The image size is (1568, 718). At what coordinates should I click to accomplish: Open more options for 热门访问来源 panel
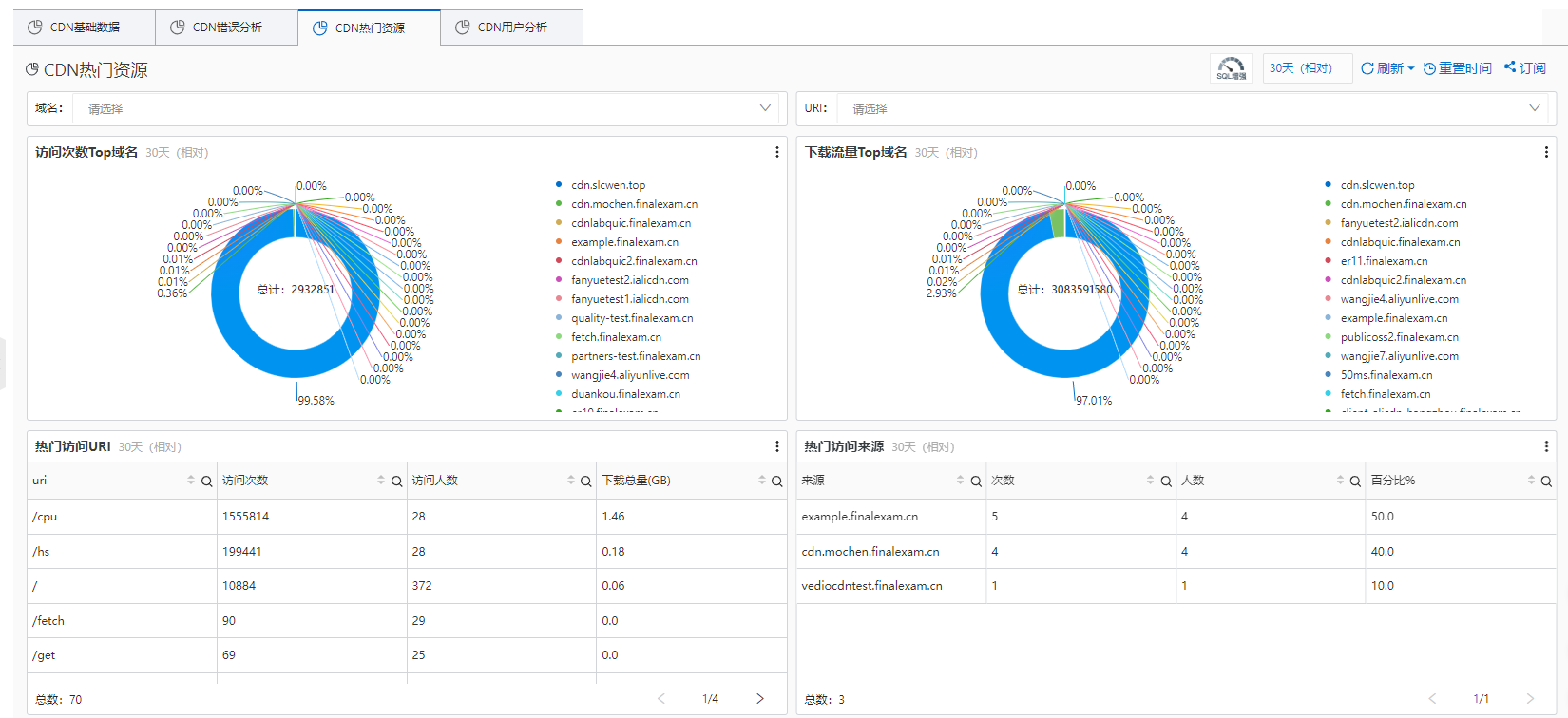click(1546, 446)
